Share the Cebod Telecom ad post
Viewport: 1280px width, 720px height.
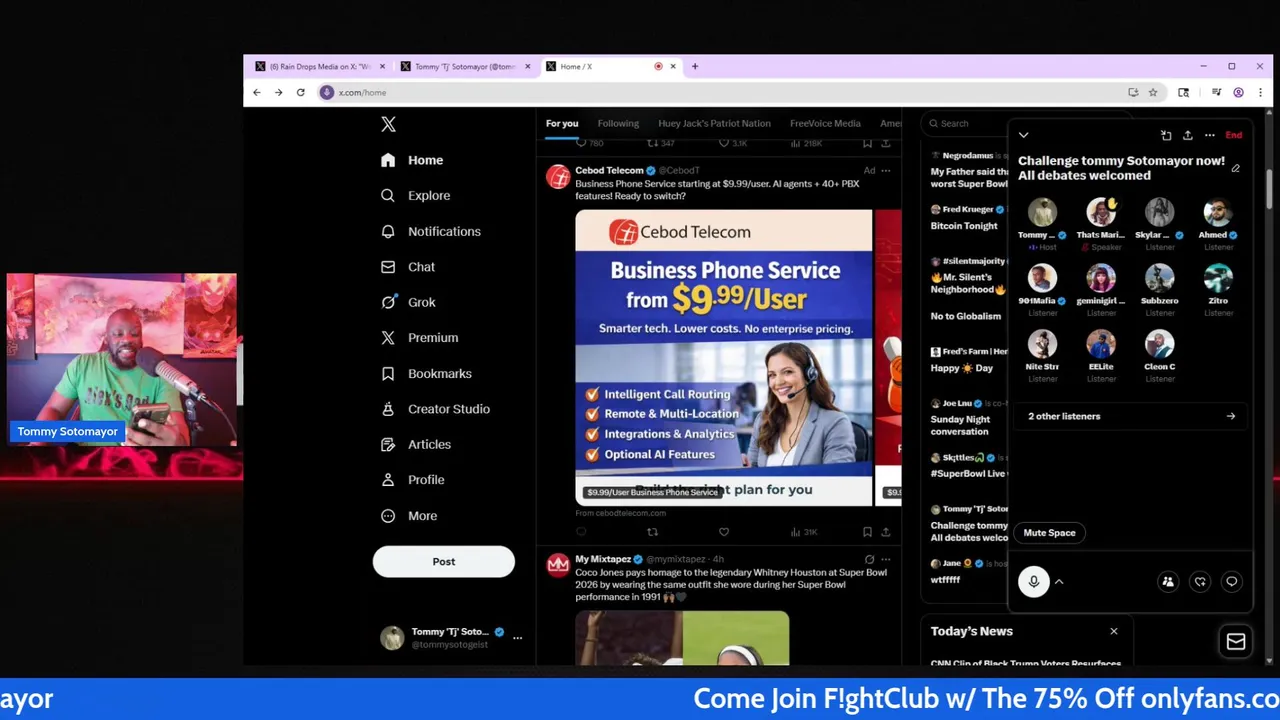pos(886,532)
